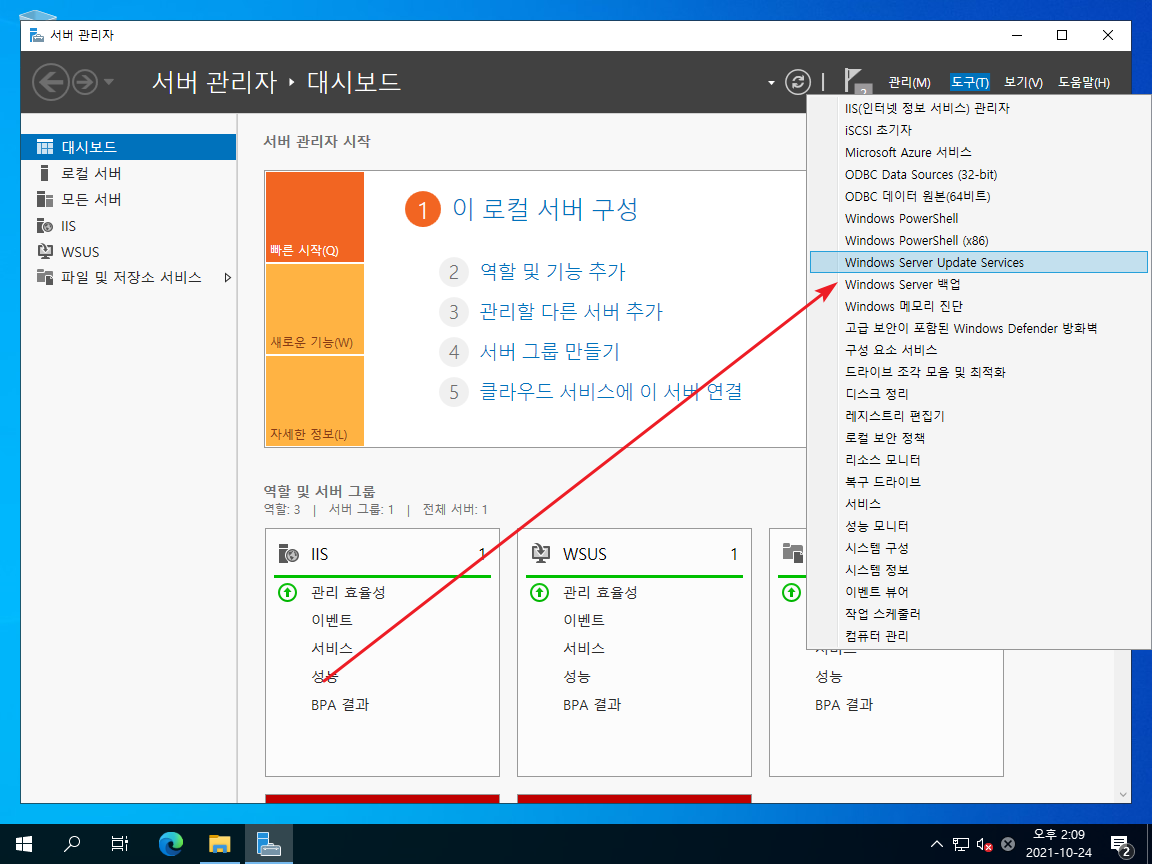1152x864 pixels.
Task: Open 이벤트 in the IIS tile
Action: pyautogui.click(x=331, y=620)
